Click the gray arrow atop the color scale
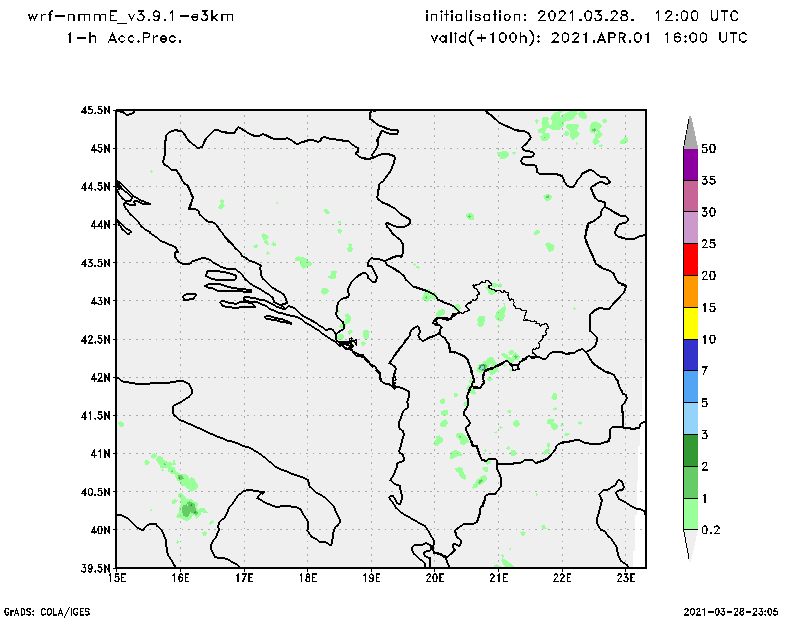Screen dimensions: 800x618 689,132
